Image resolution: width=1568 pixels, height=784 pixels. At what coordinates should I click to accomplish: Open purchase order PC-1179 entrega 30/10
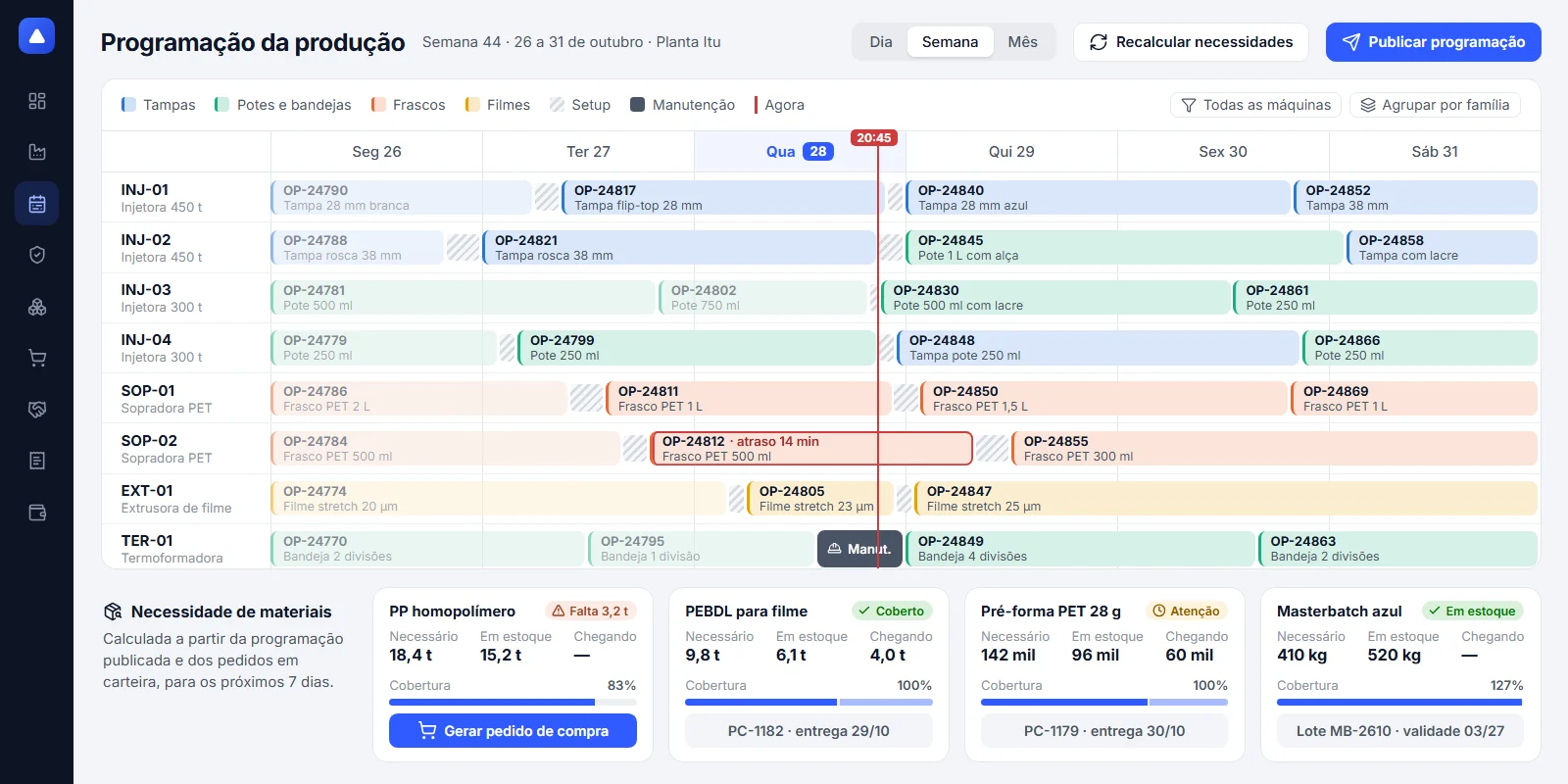click(x=1104, y=731)
